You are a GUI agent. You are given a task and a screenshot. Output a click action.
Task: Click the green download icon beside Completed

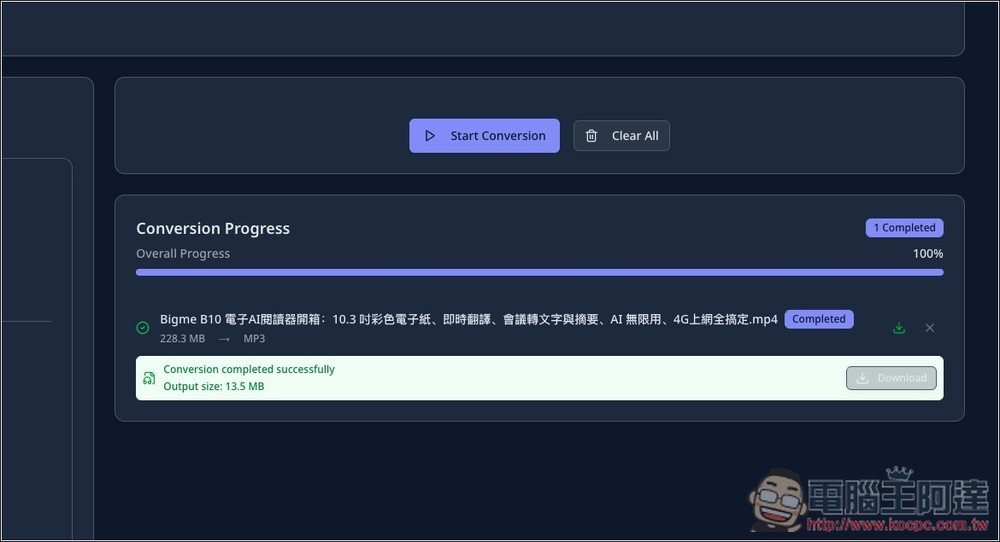(899, 328)
